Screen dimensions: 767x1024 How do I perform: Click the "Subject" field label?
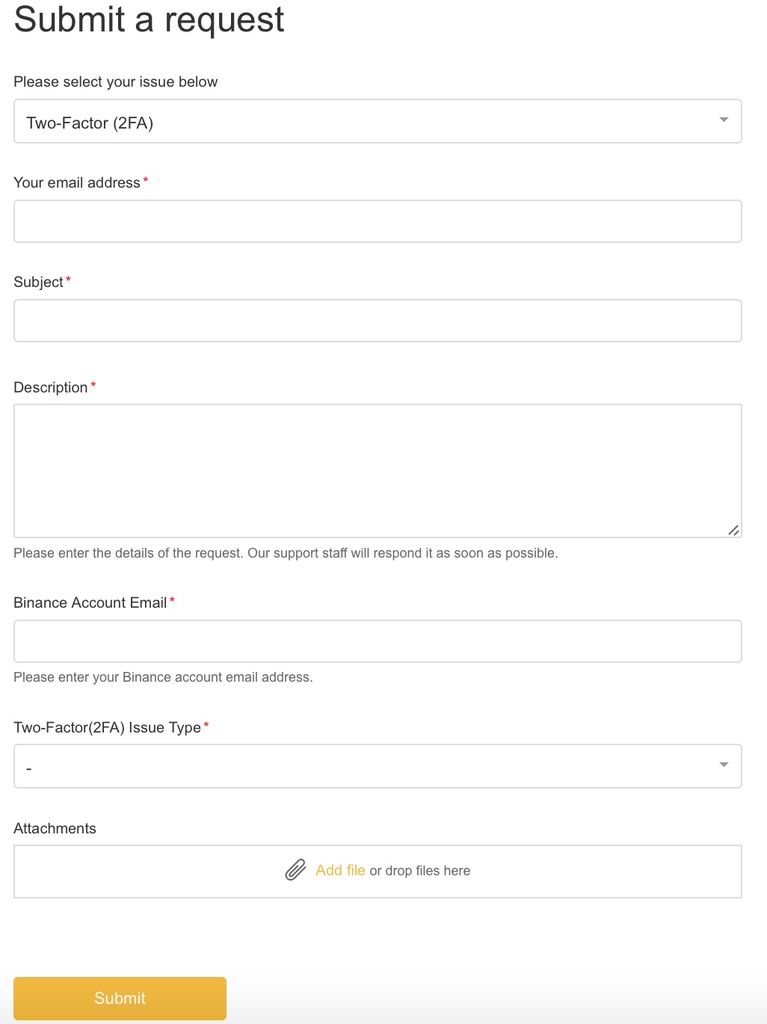click(x=39, y=282)
